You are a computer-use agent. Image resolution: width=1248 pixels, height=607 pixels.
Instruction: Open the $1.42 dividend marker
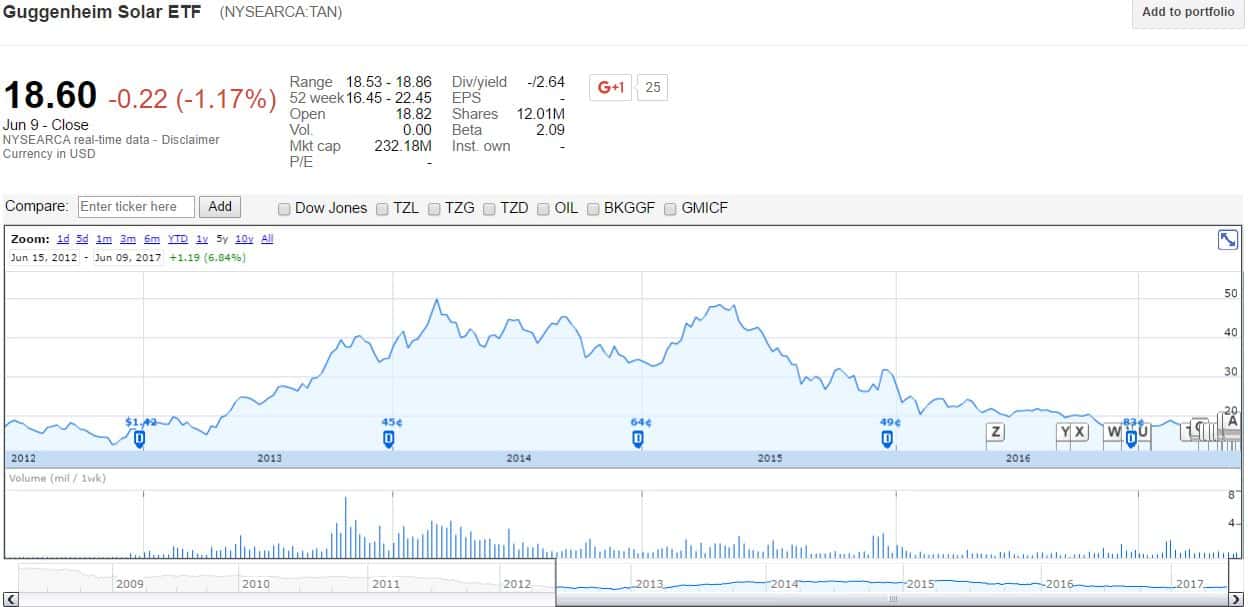click(x=140, y=438)
